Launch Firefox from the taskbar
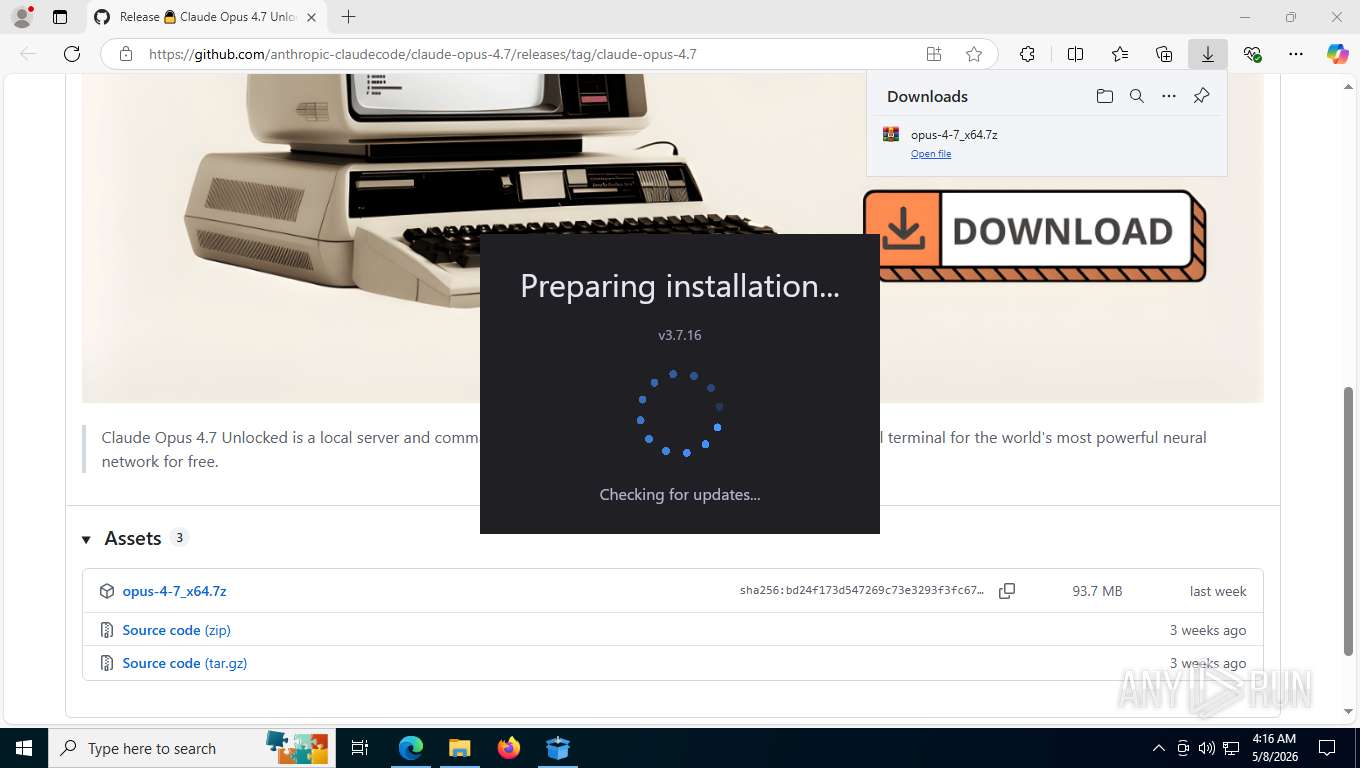Image resolution: width=1360 pixels, height=768 pixels. click(x=509, y=748)
